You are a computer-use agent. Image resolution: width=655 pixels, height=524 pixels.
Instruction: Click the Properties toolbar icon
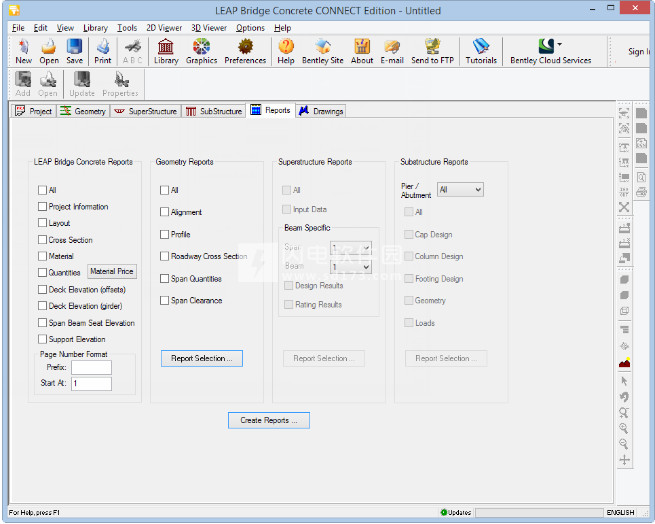(x=120, y=84)
